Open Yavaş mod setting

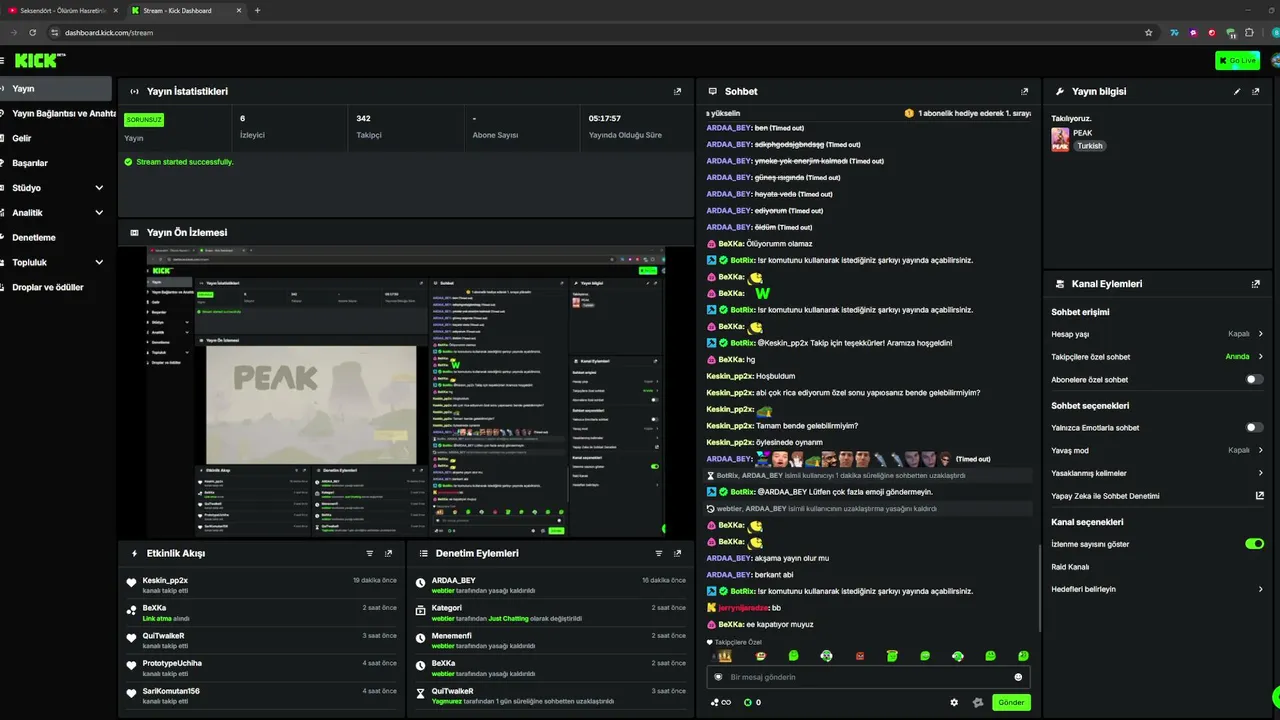pos(1157,450)
